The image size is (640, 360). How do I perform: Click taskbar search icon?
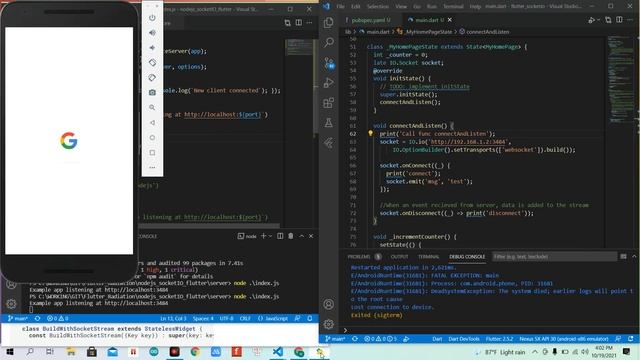click(x=30, y=351)
